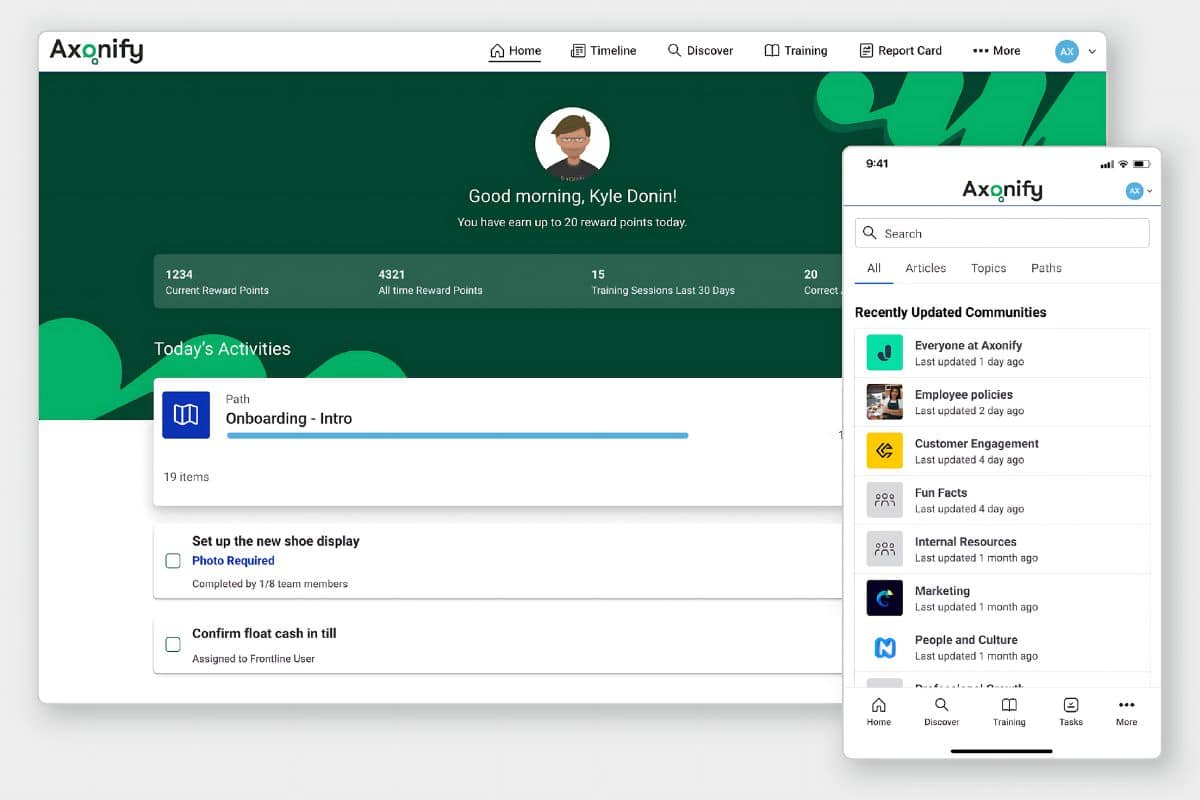The image size is (1200, 800).
Task: Tap the More icon in mobile bottom bar
Action: pos(1127,705)
